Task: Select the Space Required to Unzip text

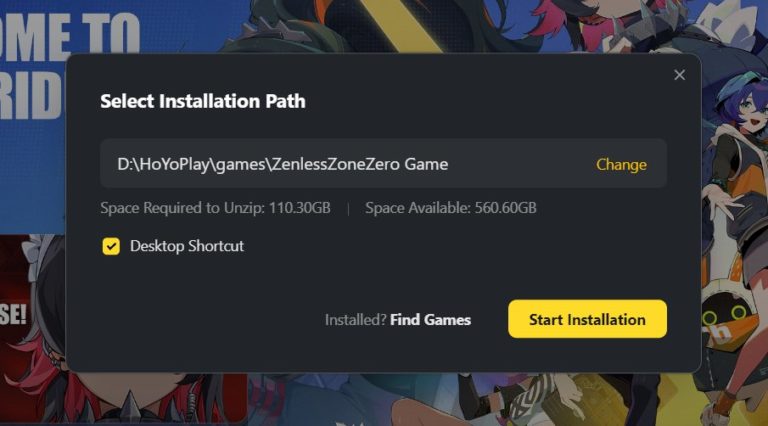Action: pos(216,208)
